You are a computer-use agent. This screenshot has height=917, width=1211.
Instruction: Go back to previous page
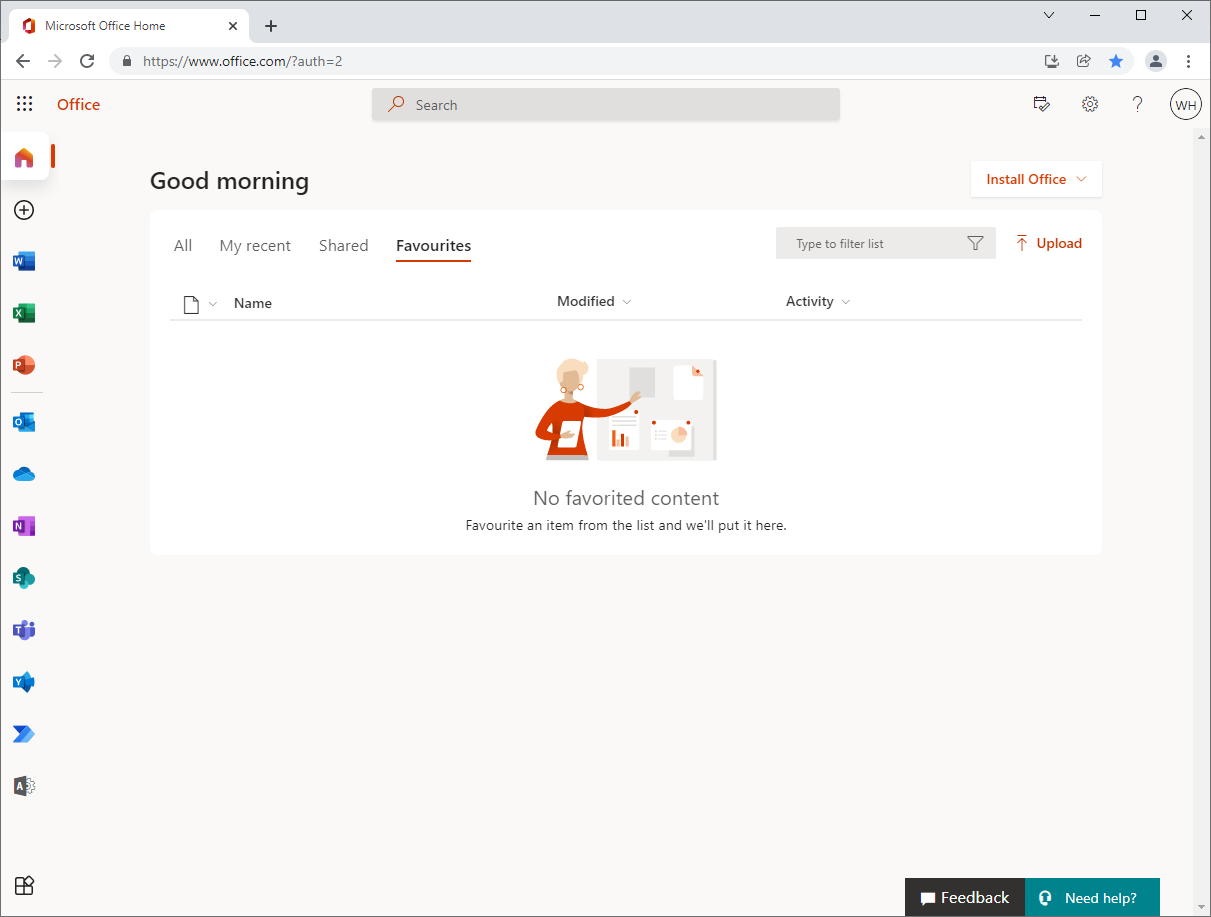[23, 61]
